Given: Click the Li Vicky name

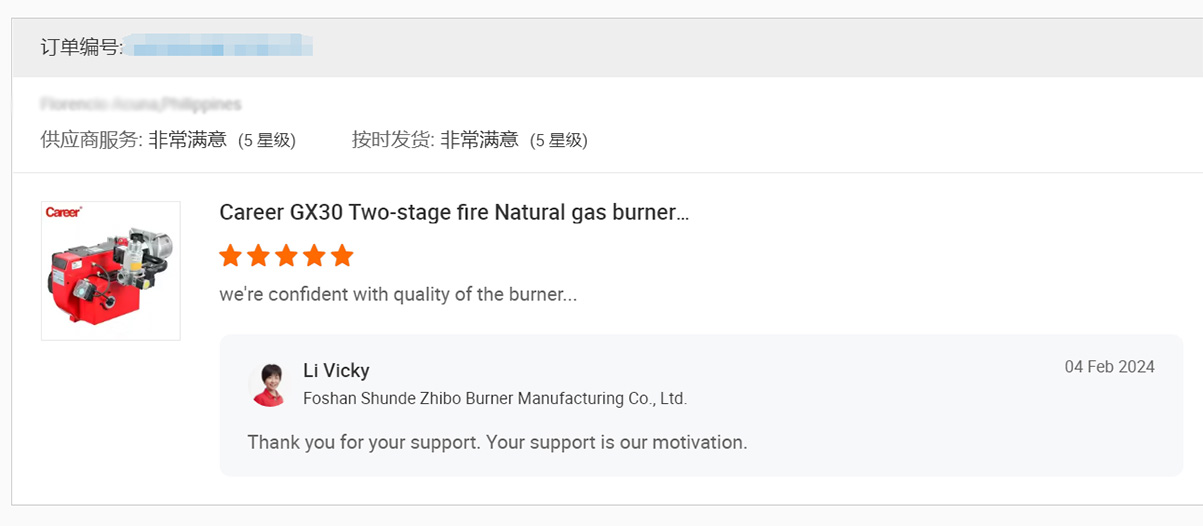Looking at the screenshot, I should coord(336,371).
